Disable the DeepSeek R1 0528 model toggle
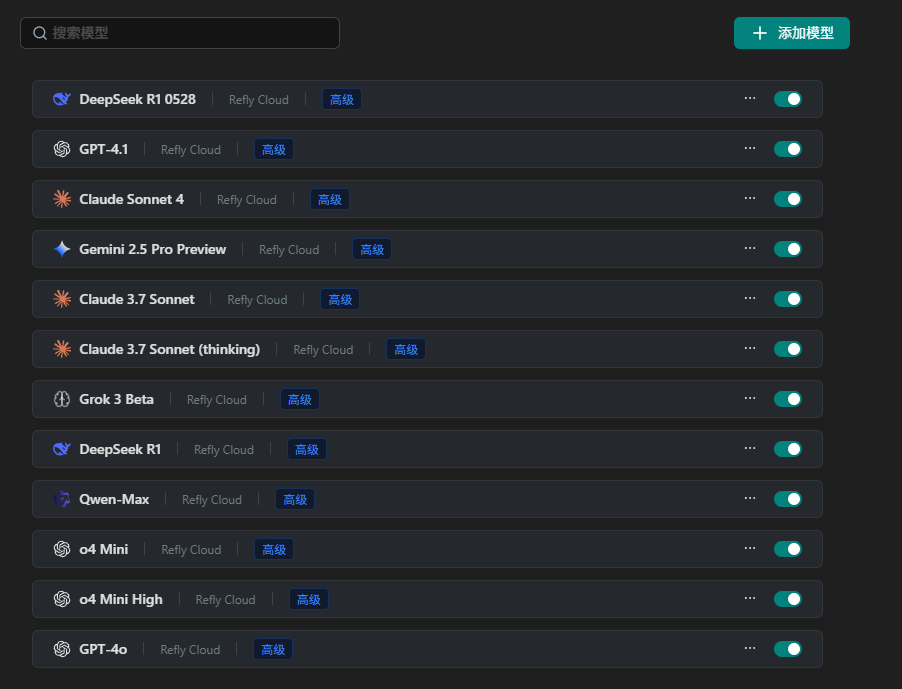902x689 pixels. pos(788,99)
